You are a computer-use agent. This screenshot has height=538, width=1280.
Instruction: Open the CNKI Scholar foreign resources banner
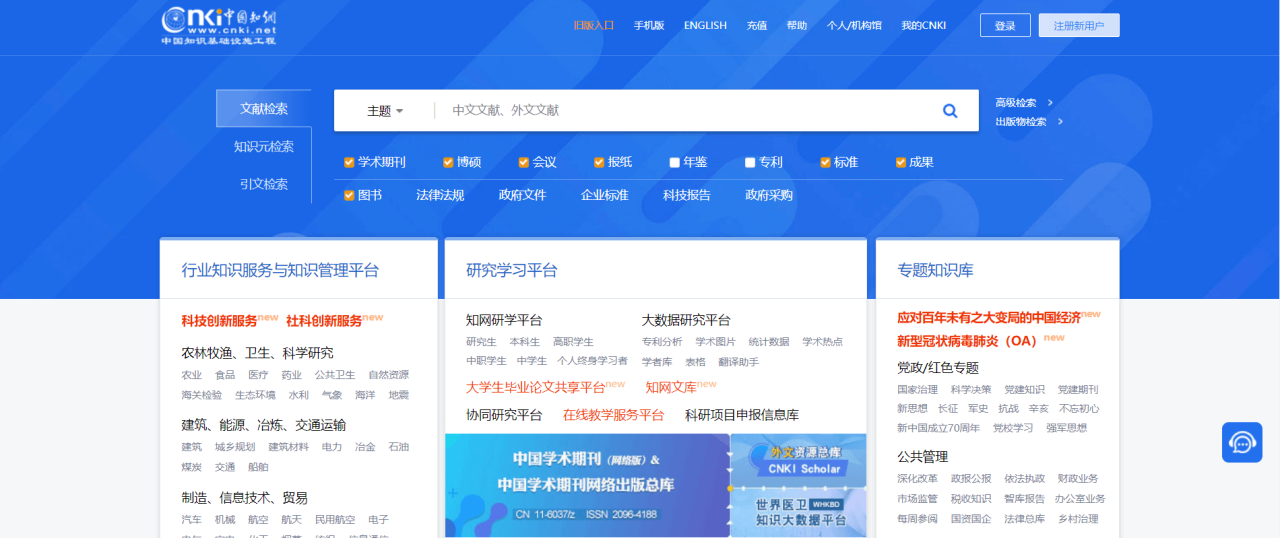coord(799,460)
